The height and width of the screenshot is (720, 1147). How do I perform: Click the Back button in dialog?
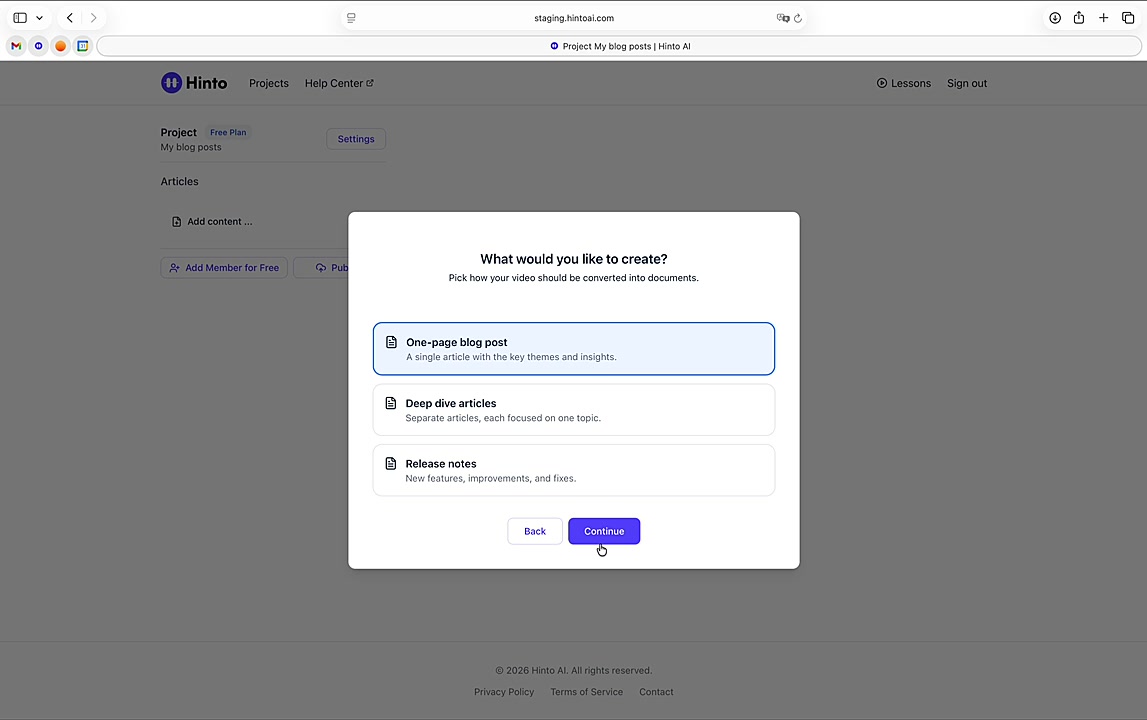535,531
